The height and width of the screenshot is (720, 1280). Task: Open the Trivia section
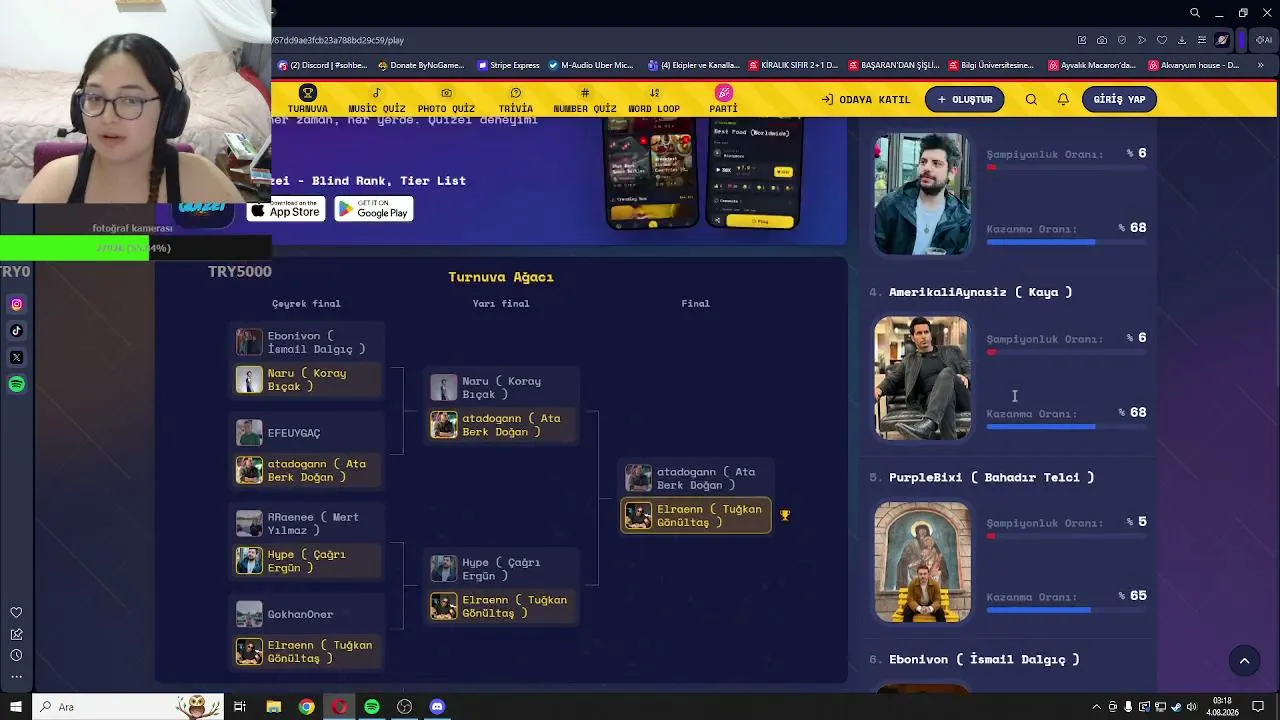pyautogui.click(x=516, y=99)
